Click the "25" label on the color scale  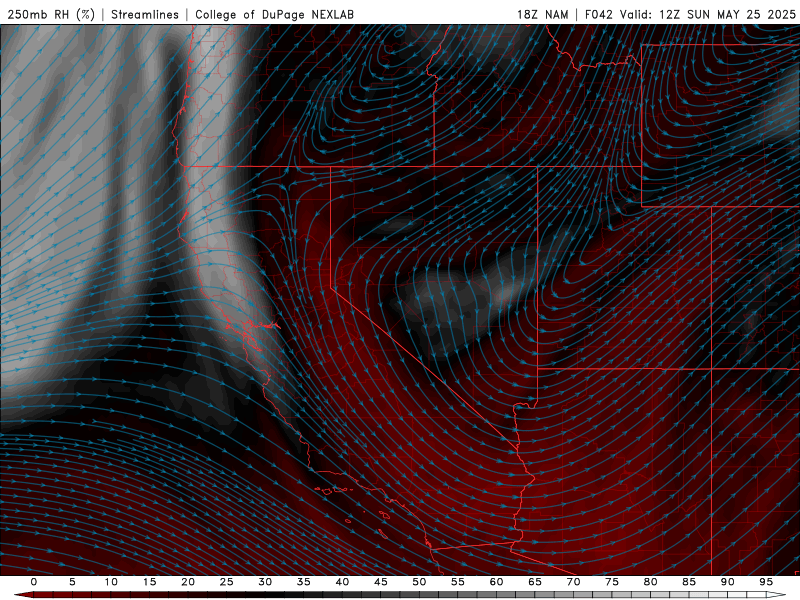tap(227, 582)
